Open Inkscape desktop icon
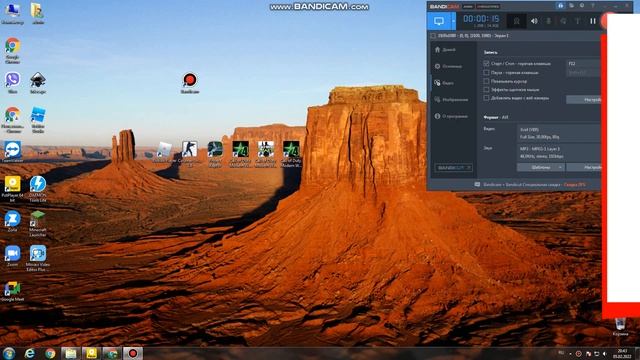 pos(38,83)
